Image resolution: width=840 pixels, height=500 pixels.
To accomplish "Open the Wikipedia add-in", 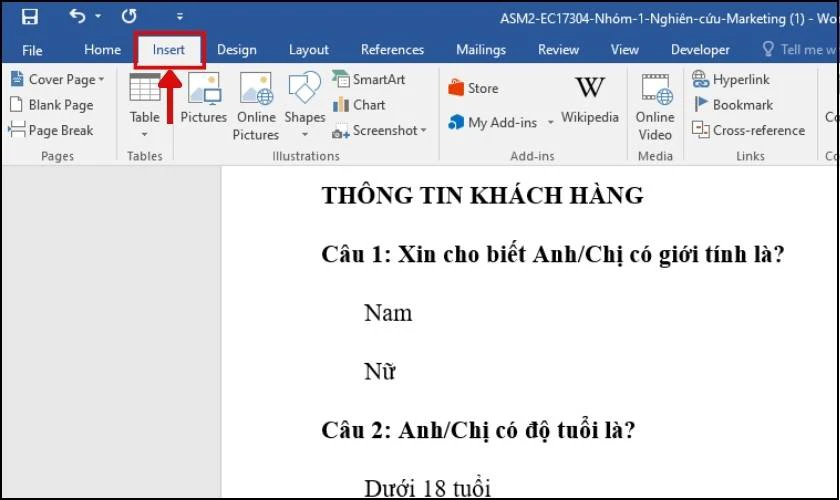I will coord(590,100).
